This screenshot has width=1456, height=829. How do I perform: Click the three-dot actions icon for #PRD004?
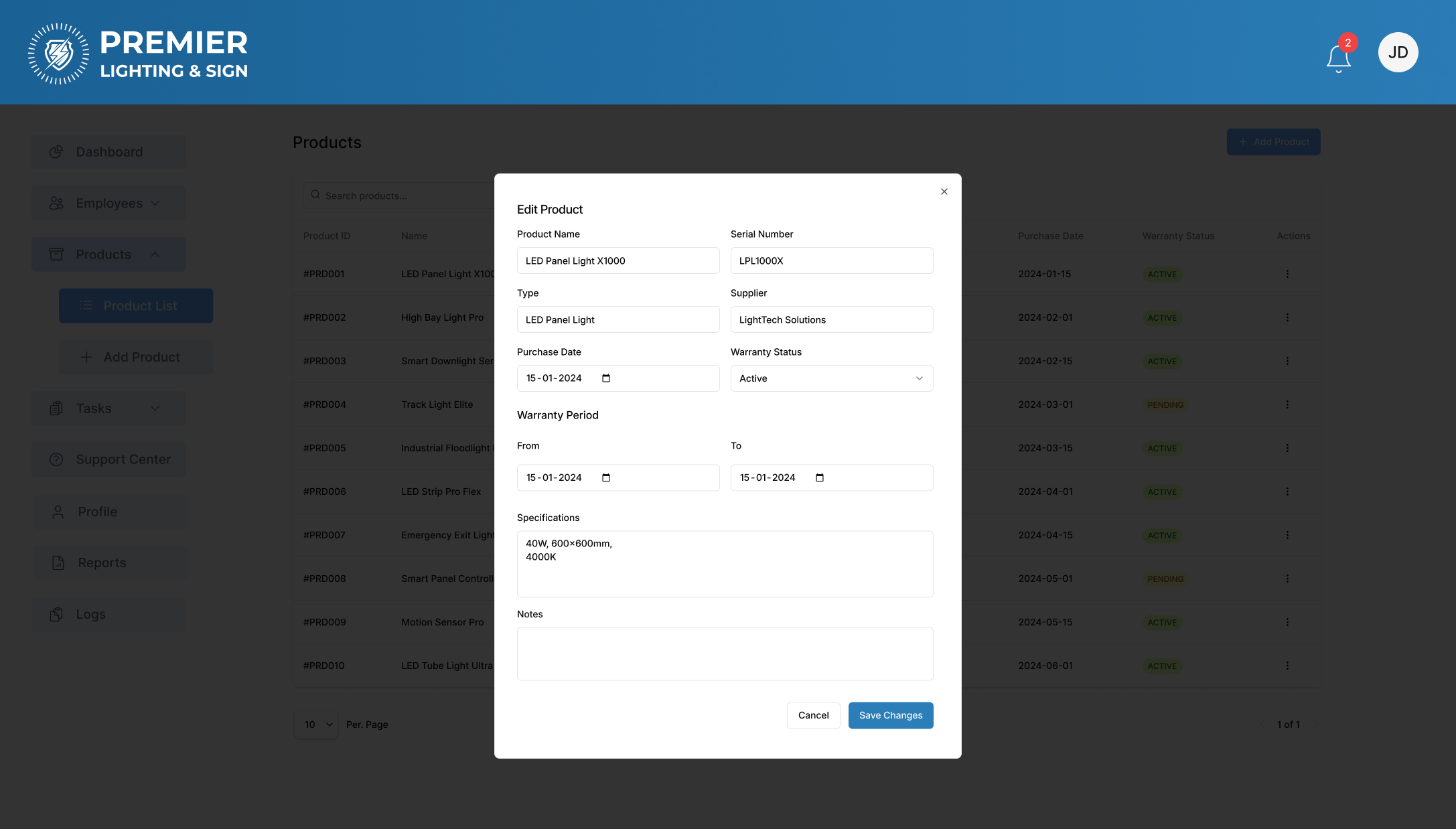coord(1287,404)
